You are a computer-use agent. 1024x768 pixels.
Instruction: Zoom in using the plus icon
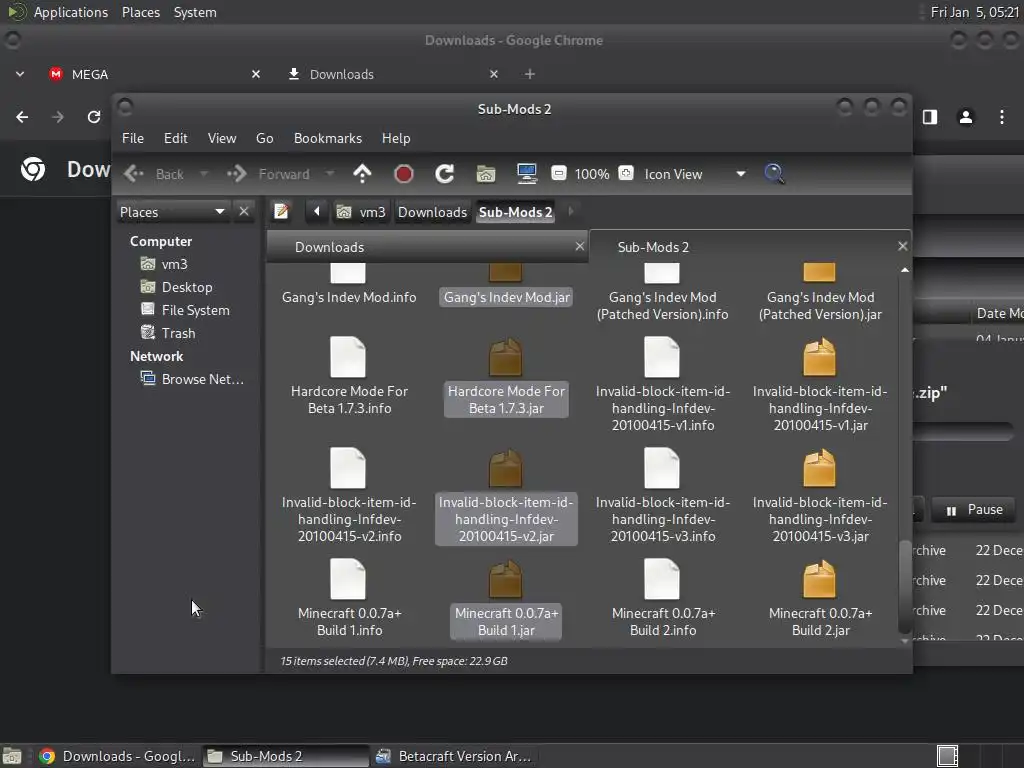[x=626, y=174]
